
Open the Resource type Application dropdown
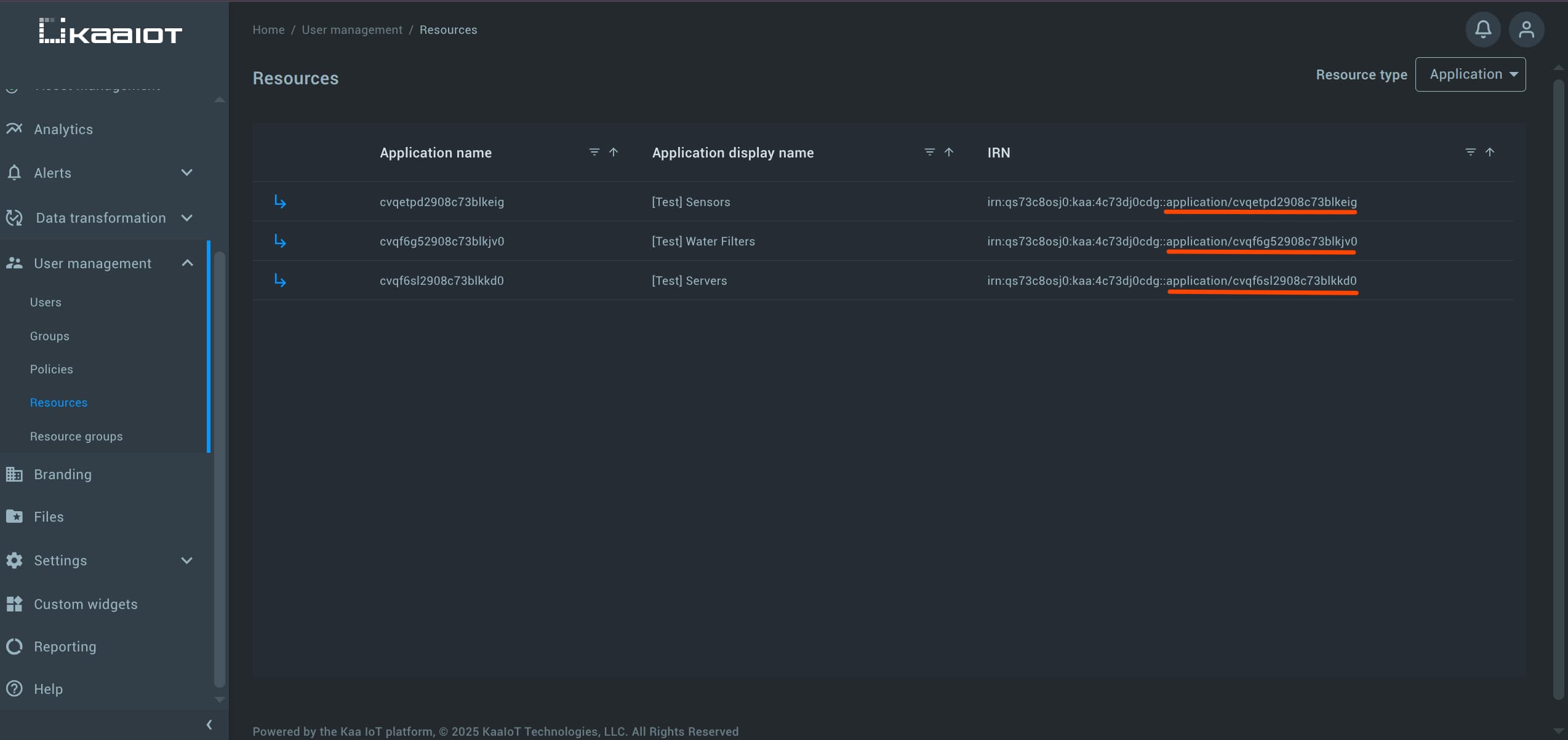pos(1470,74)
